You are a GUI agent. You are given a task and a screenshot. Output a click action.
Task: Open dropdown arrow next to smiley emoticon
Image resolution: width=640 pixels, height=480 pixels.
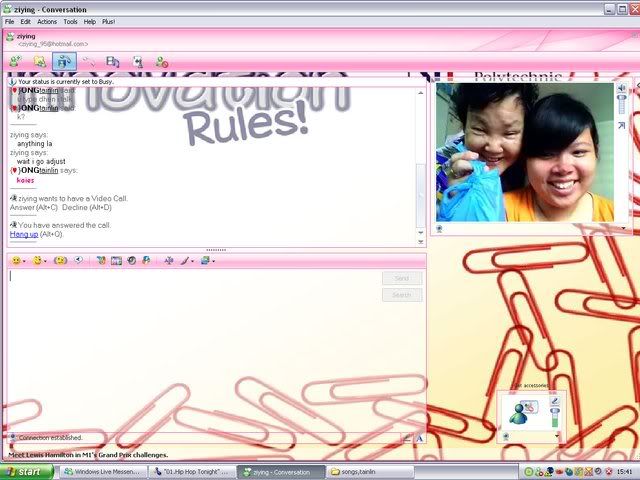(x=24, y=261)
